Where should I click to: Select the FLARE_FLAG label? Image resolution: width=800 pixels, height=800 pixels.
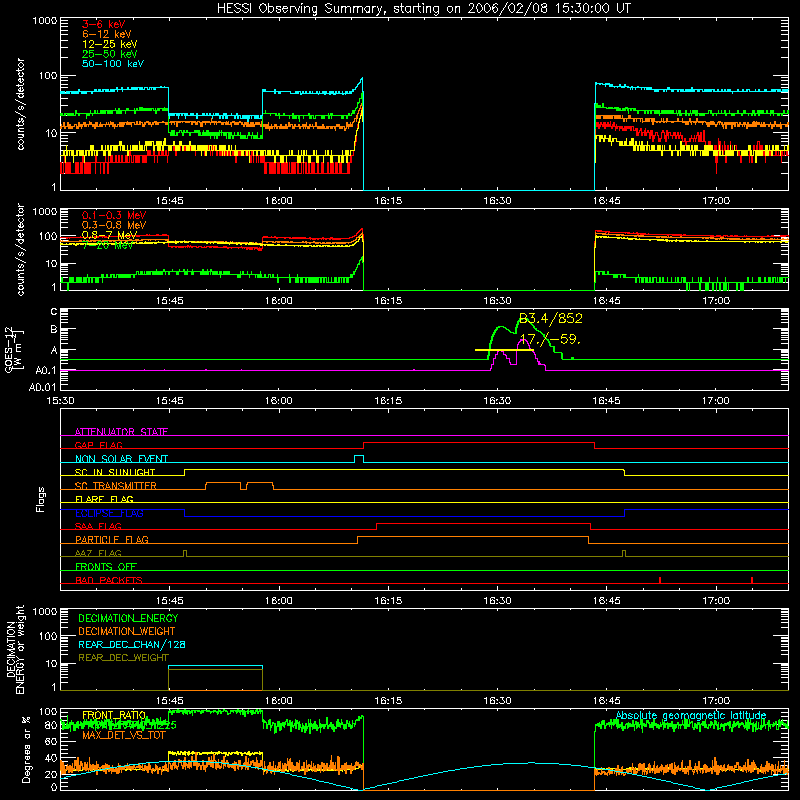(x=104, y=499)
